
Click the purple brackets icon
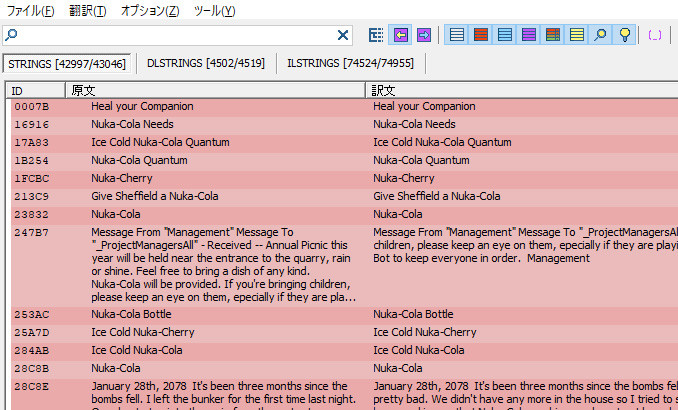(655, 35)
